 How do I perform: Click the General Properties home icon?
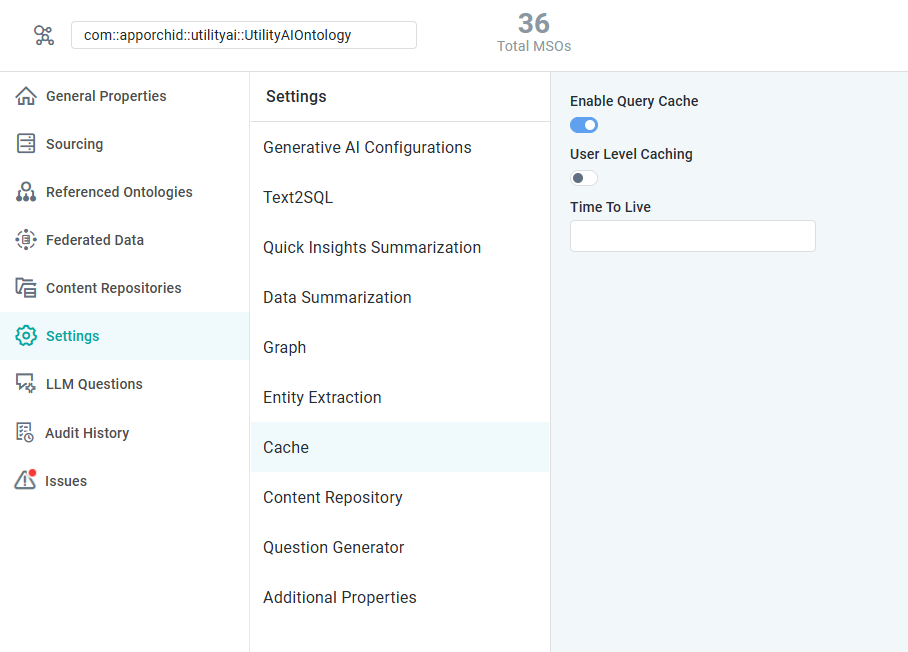[x=26, y=96]
